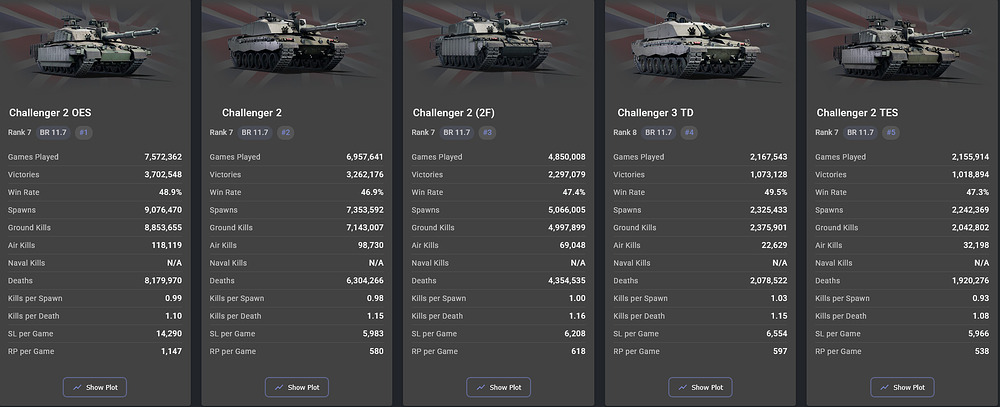Show the plot for Challenger 2 (2F)

coord(498,387)
